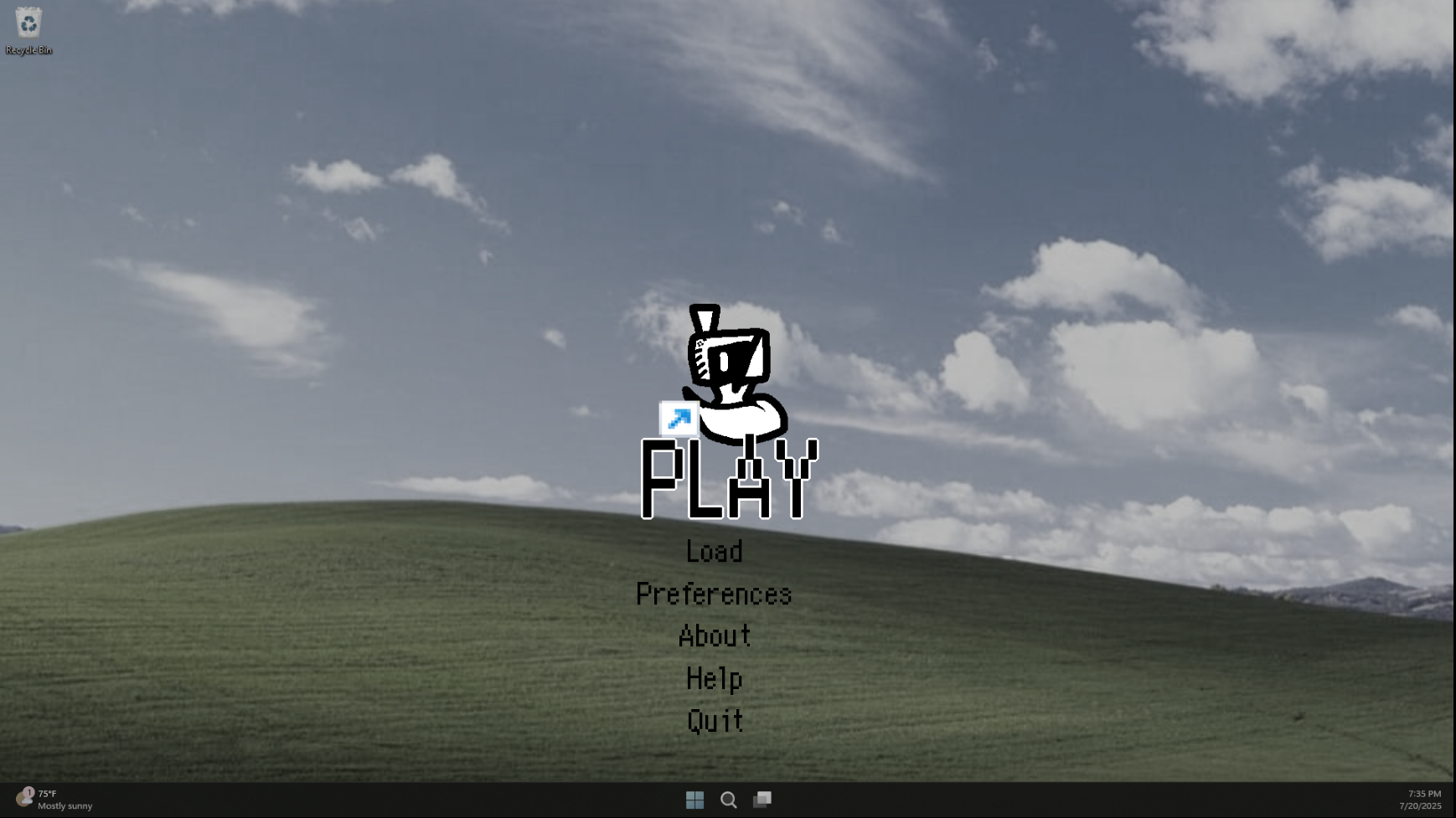1456x818 pixels.
Task: Click the blue shortcut arrow overlay icon
Action: [679, 419]
